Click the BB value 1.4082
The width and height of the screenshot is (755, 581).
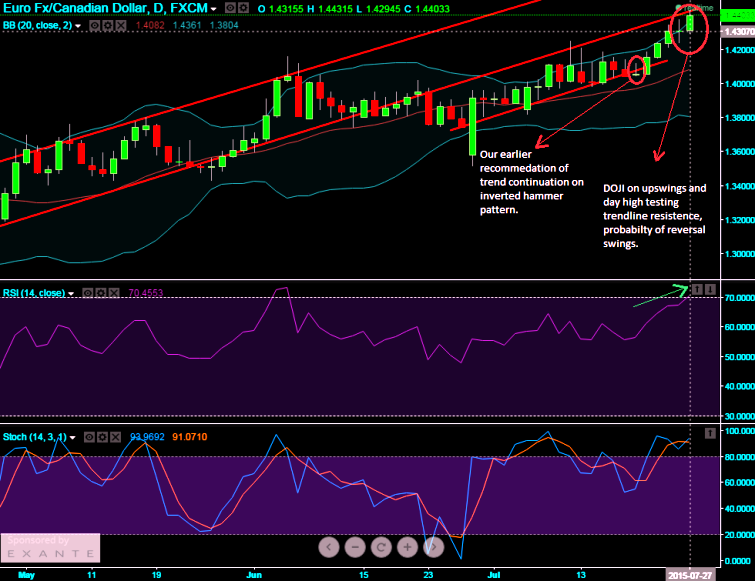[x=150, y=26]
